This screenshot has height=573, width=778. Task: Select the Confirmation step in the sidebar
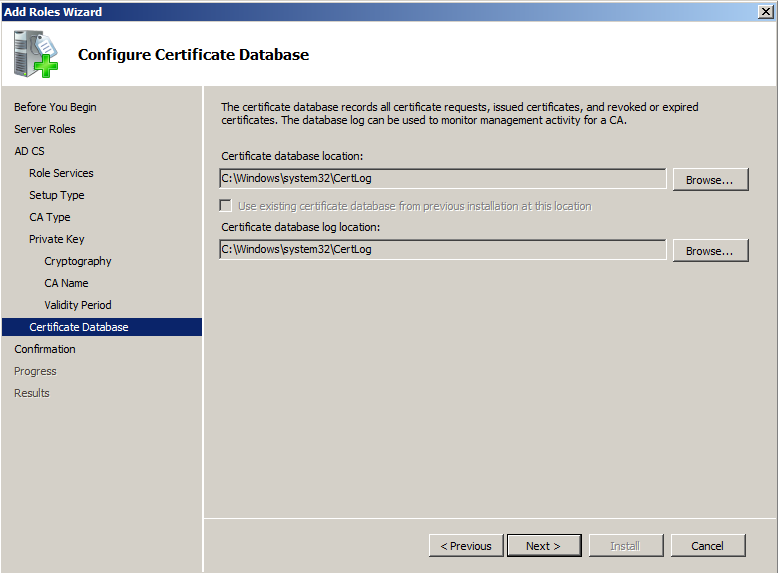tap(45, 349)
